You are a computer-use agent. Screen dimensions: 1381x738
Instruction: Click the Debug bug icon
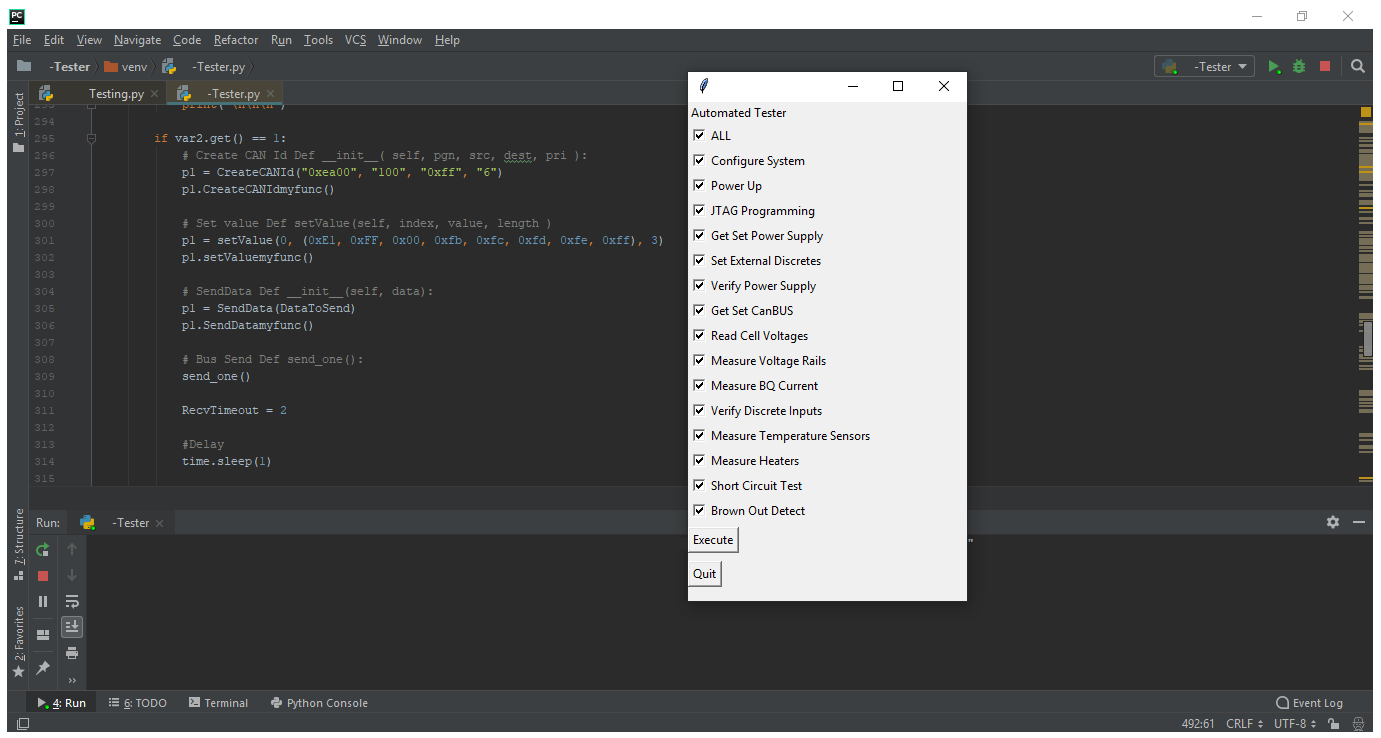click(1299, 67)
